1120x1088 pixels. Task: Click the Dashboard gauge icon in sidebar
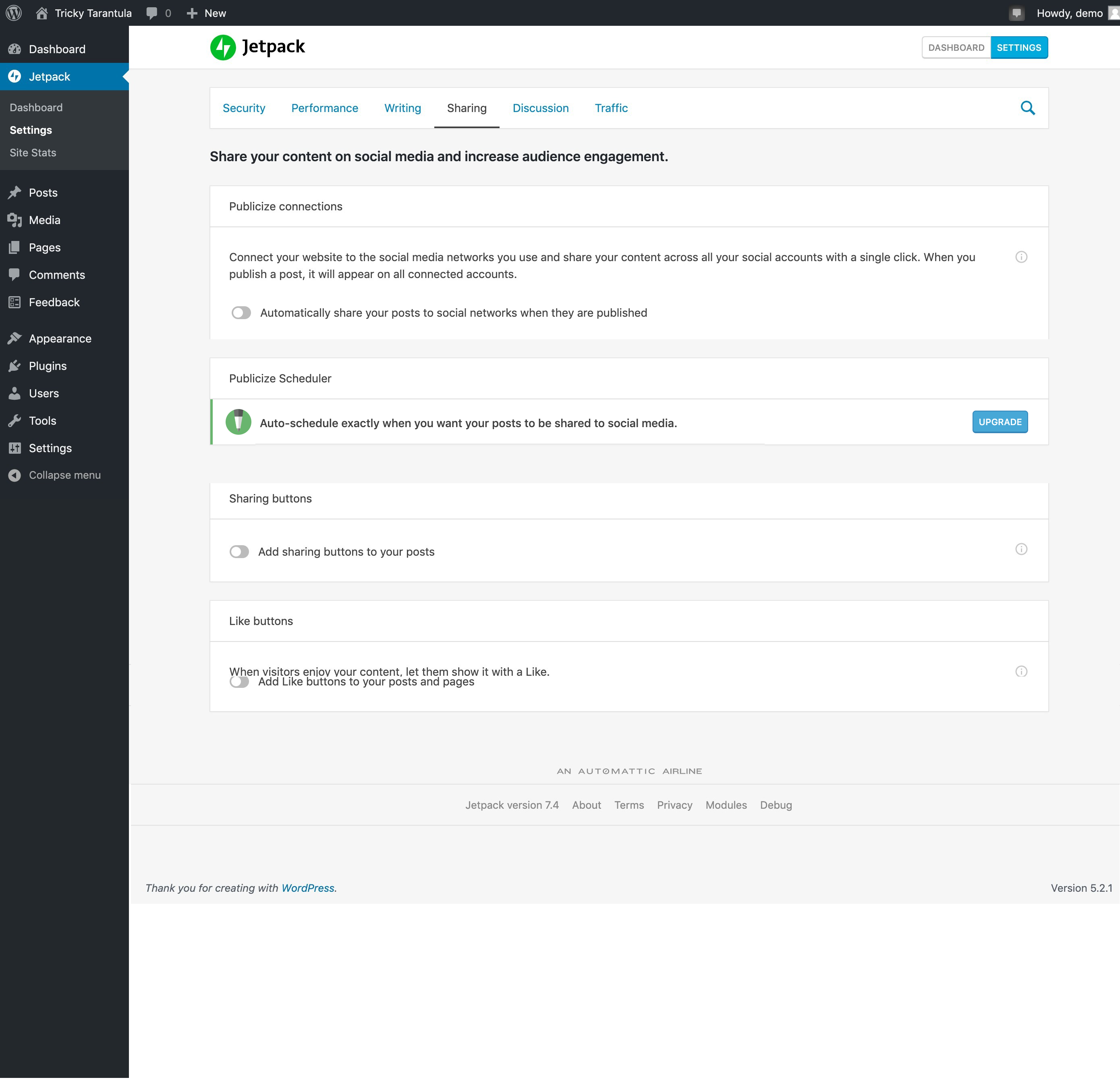coord(15,49)
